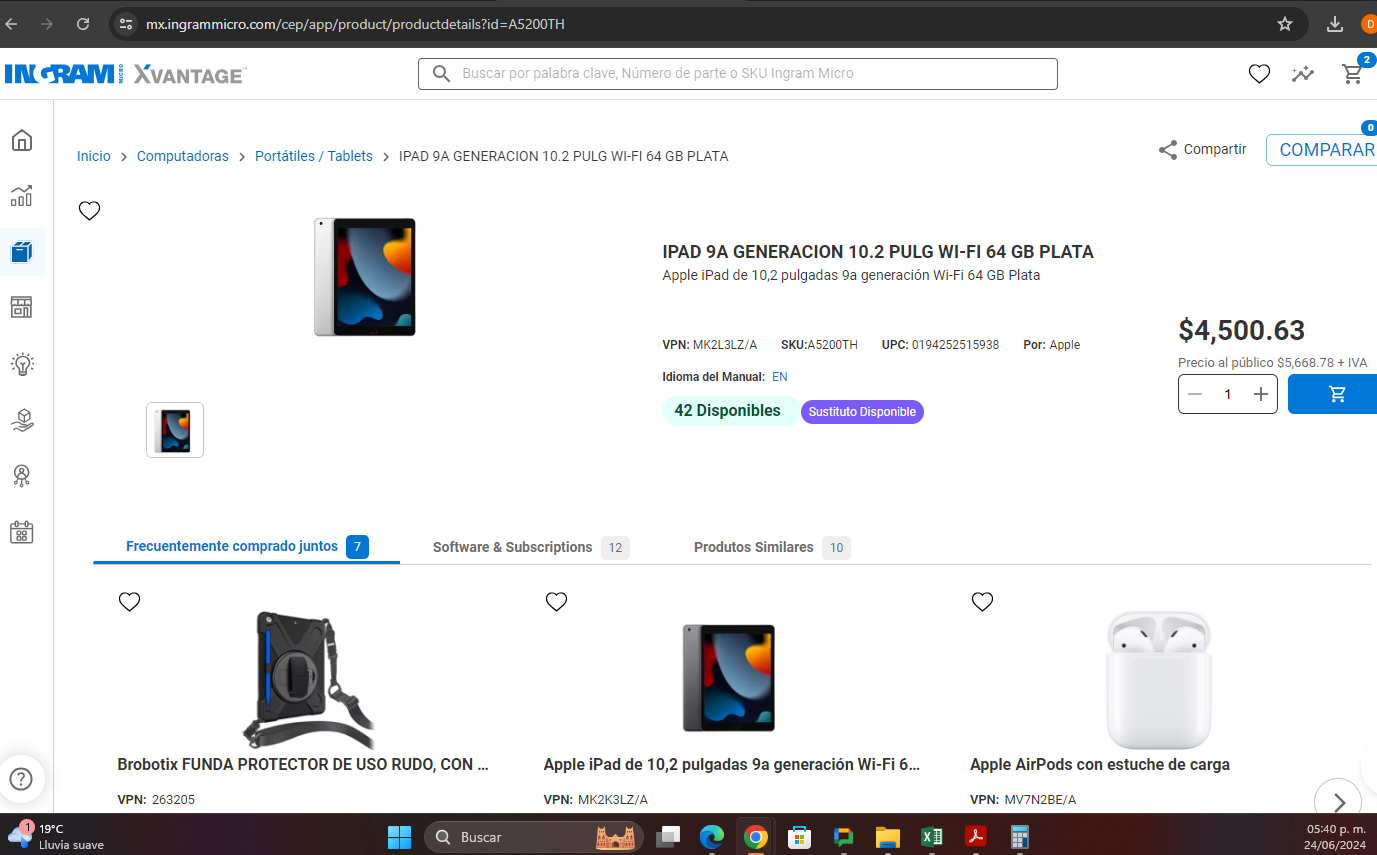Open Computadoras breadcrumb link
Image resolution: width=1377 pixels, height=855 pixels.
(x=183, y=156)
